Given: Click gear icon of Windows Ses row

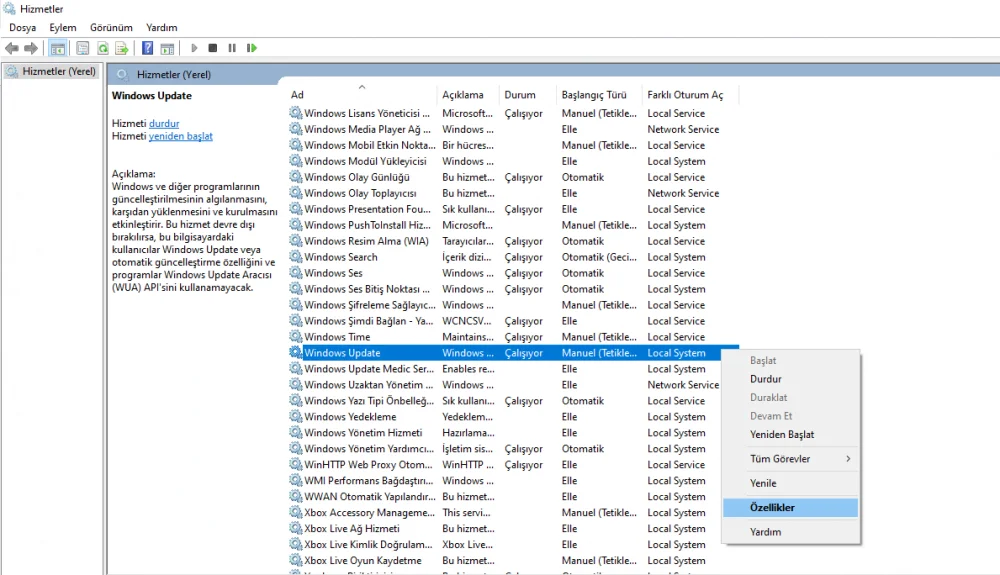Looking at the screenshot, I should [x=295, y=272].
